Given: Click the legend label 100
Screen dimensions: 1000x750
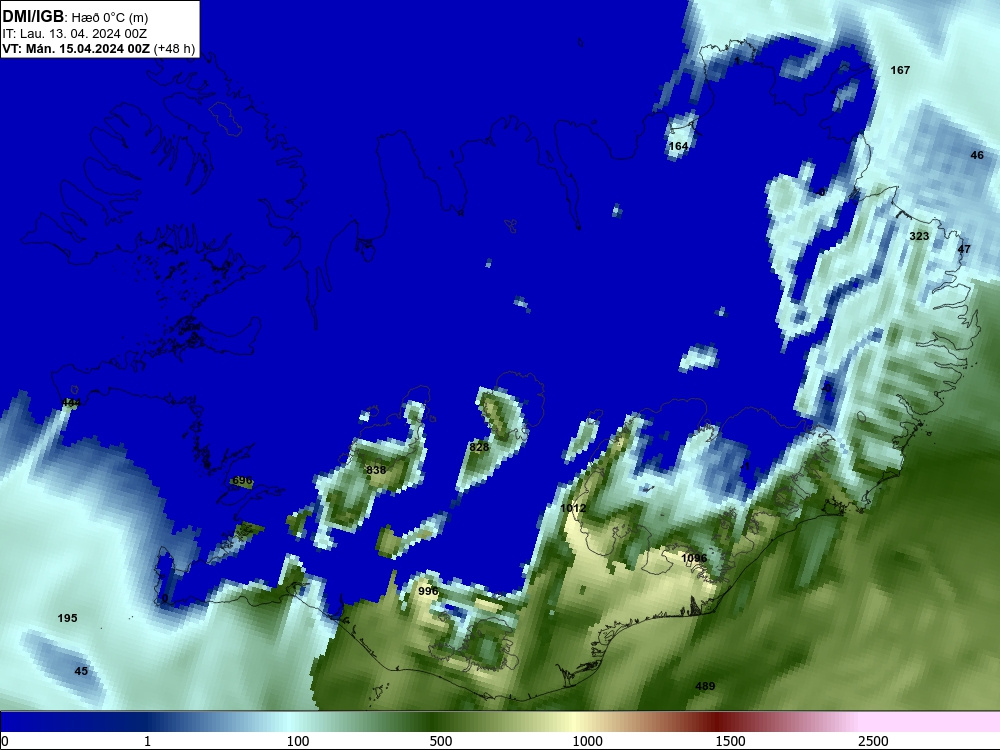Looking at the screenshot, I should [x=298, y=741].
